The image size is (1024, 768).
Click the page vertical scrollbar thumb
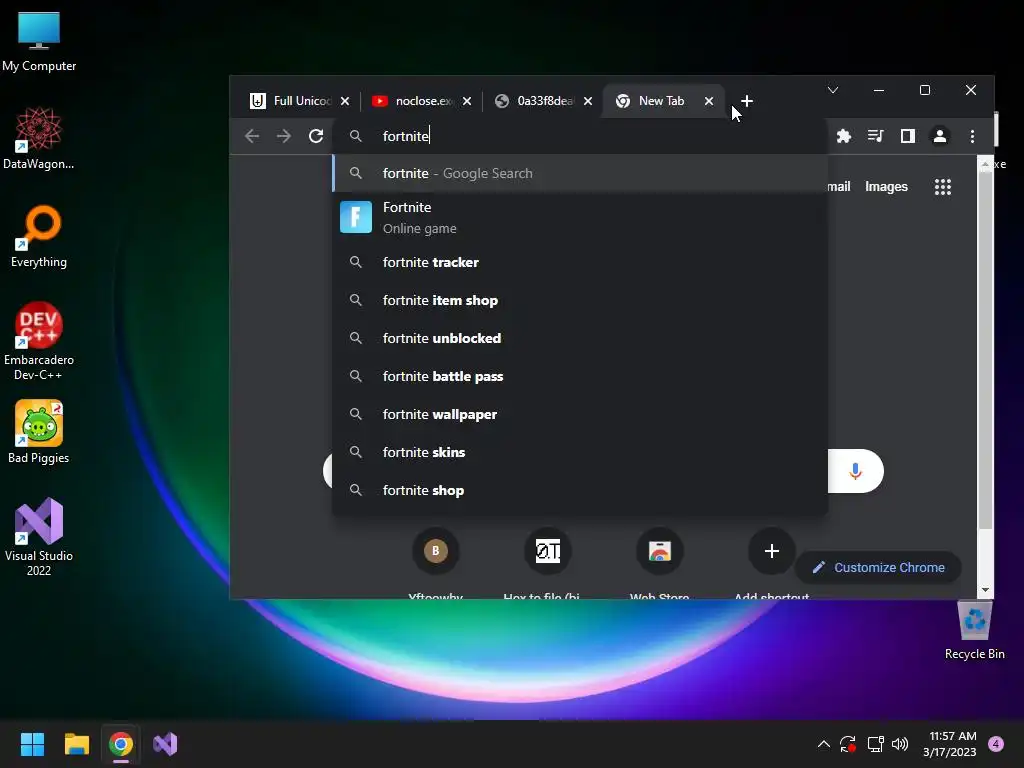pyautogui.click(x=985, y=349)
